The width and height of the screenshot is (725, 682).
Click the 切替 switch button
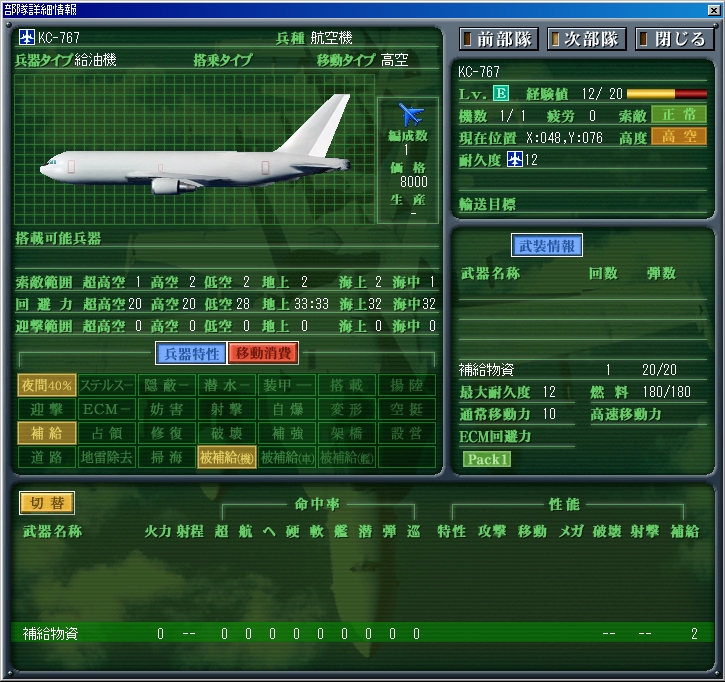tap(47, 503)
